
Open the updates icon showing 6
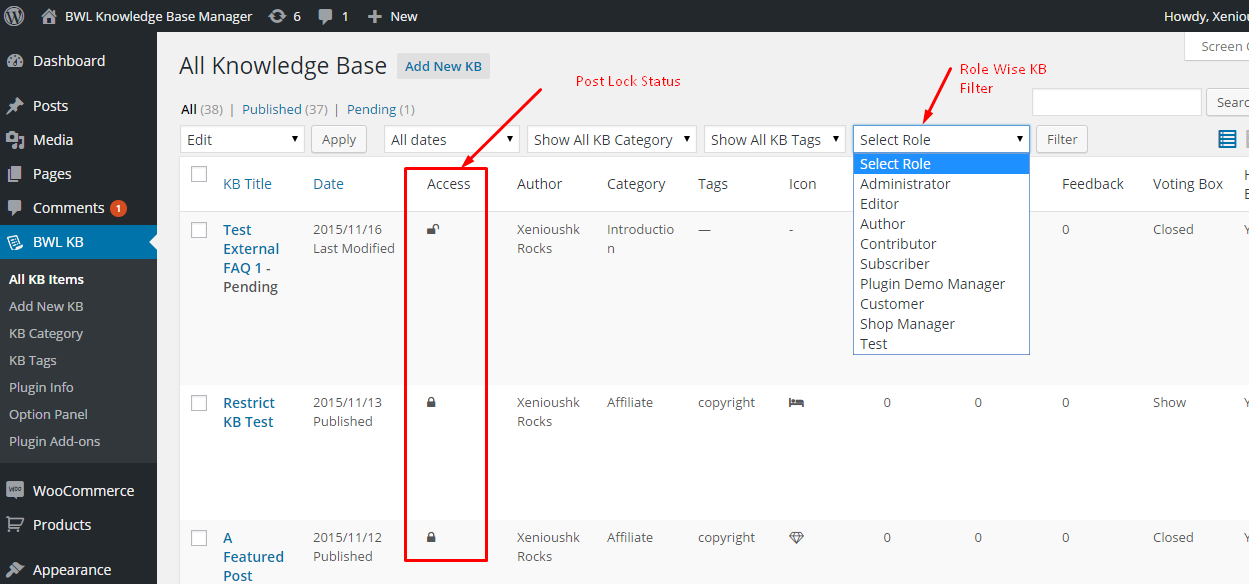[x=275, y=16]
